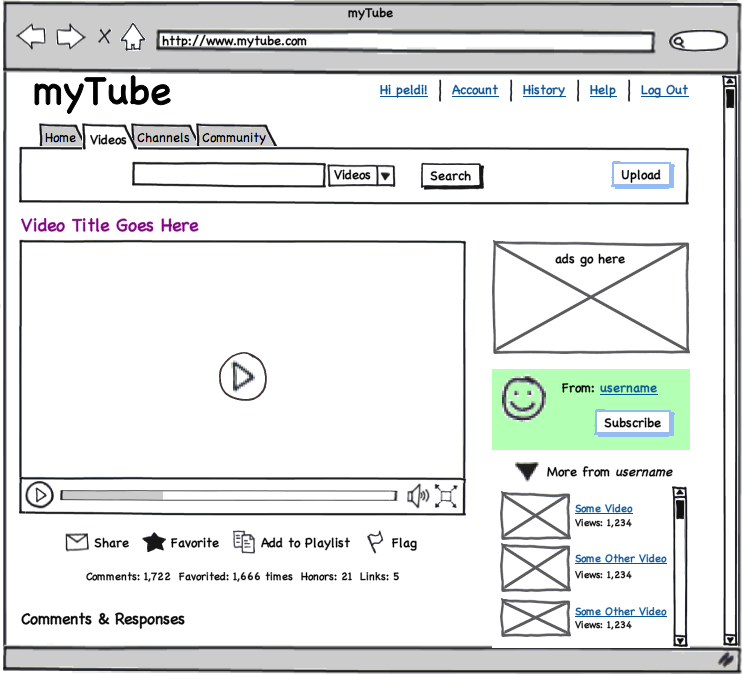Click the browser search field in the top toolbar

point(698,42)
